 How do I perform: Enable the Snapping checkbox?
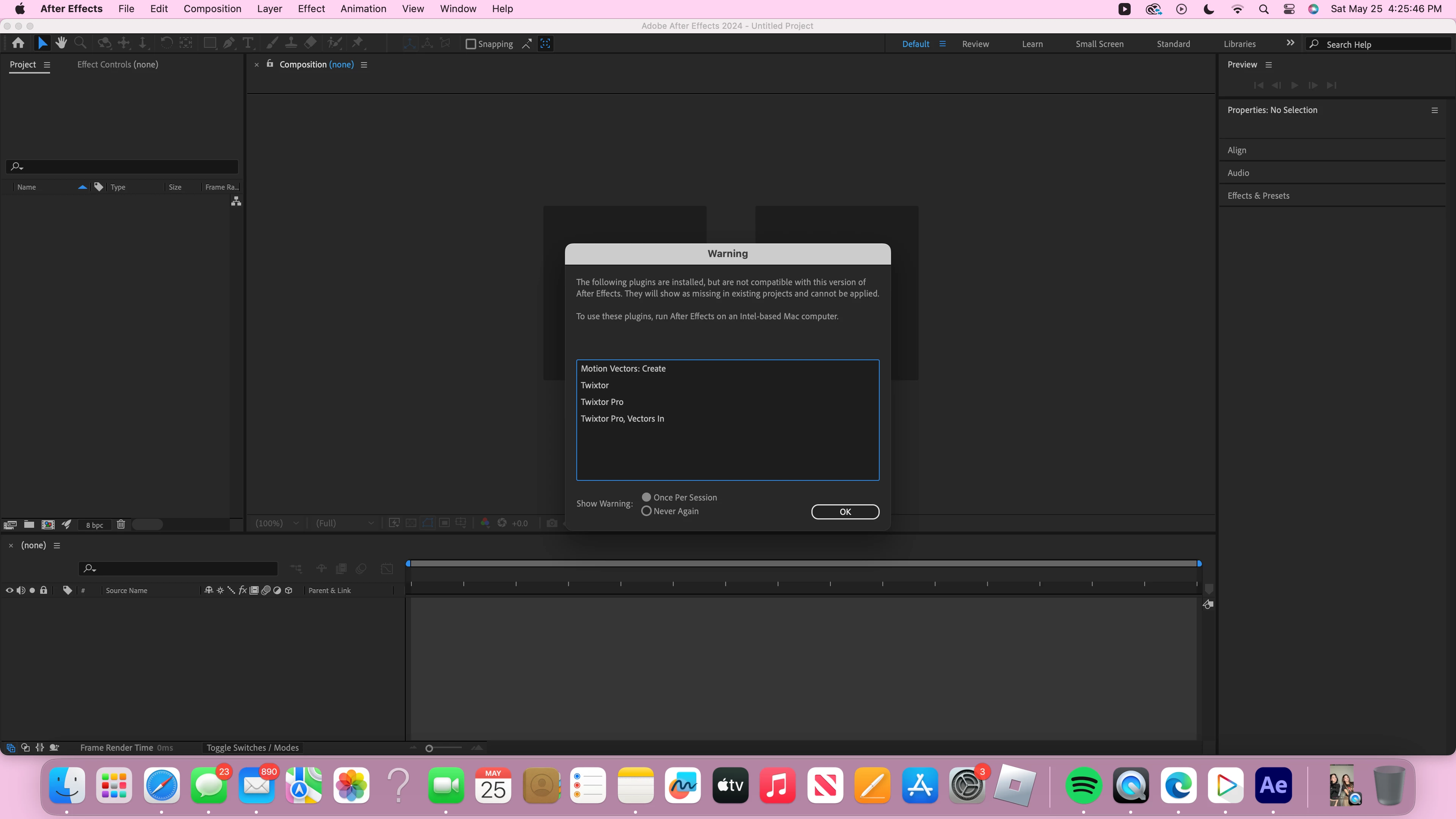click(470, 44)
